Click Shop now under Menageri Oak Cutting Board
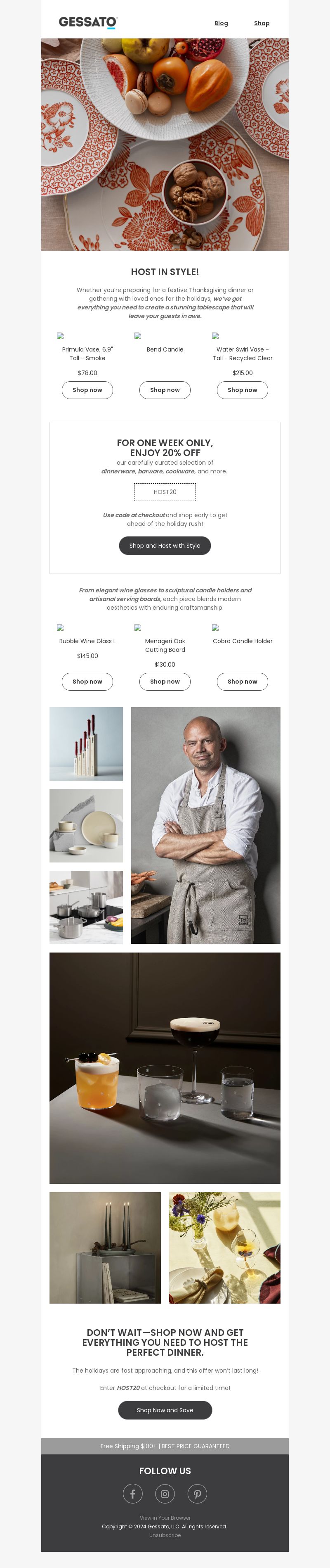Viewport: 330px width, 1568px height. (165, 682)
